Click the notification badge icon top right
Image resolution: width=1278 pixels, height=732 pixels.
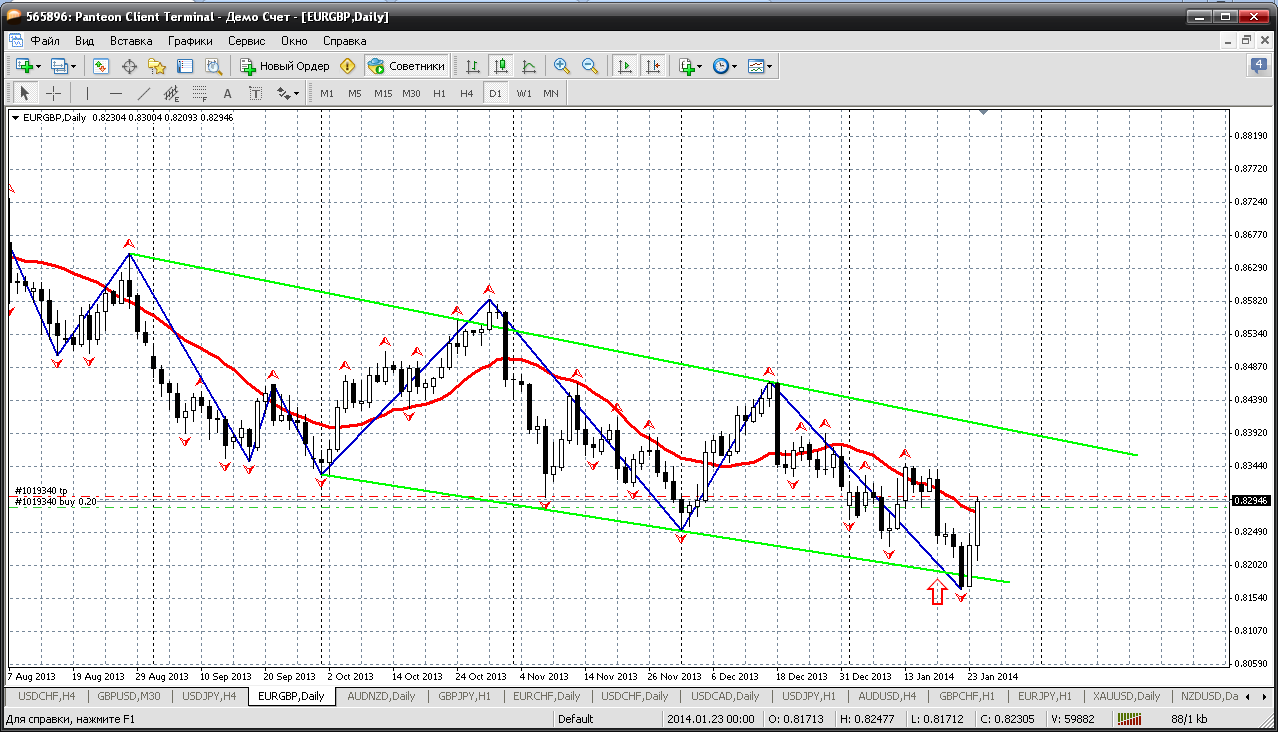(x=1259, y=66)
